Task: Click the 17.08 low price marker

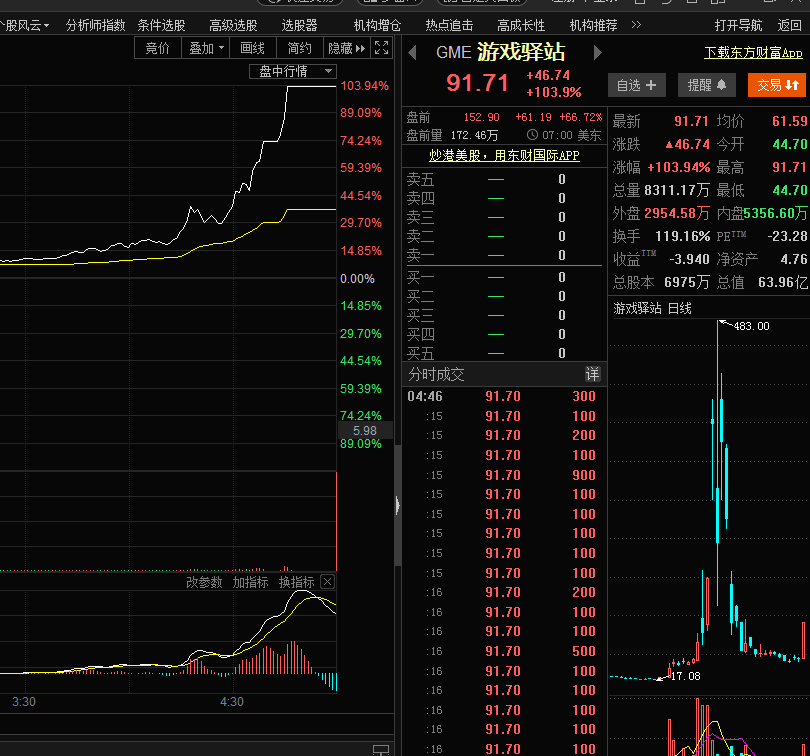Action: pyautogui.click(x=685, y=676)
